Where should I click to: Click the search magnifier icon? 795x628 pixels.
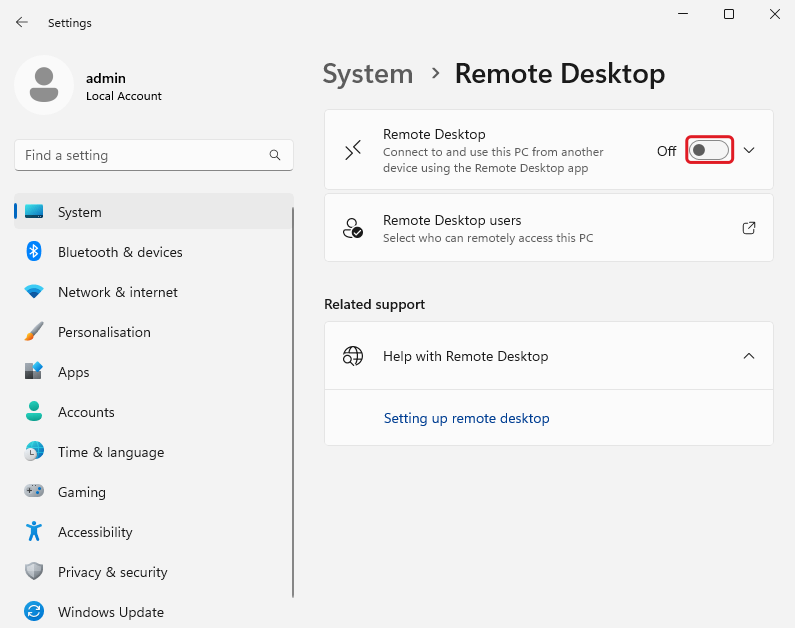pos(275,156)
